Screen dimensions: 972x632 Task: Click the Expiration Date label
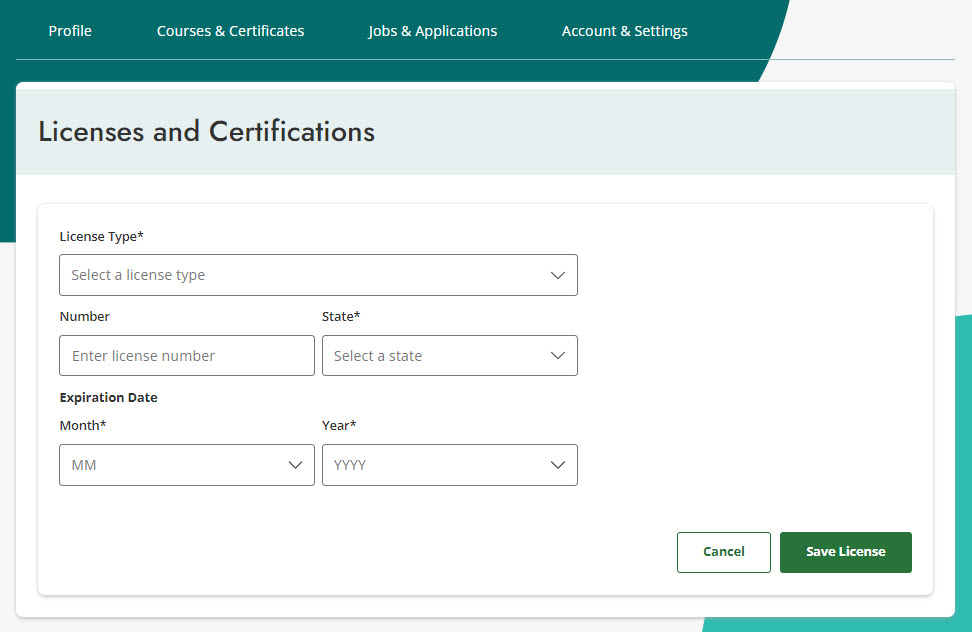(x=108, y=397)
